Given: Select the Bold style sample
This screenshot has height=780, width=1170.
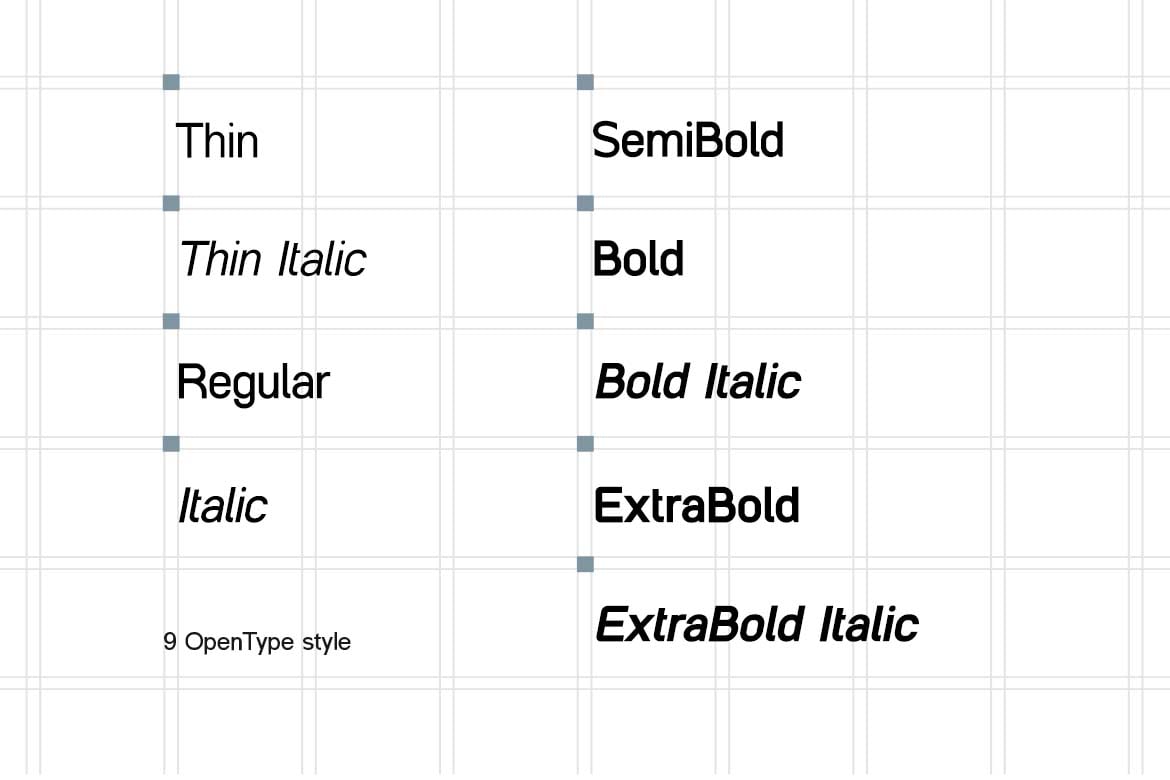Looking at the screenshot, I should tap(638, 259).
